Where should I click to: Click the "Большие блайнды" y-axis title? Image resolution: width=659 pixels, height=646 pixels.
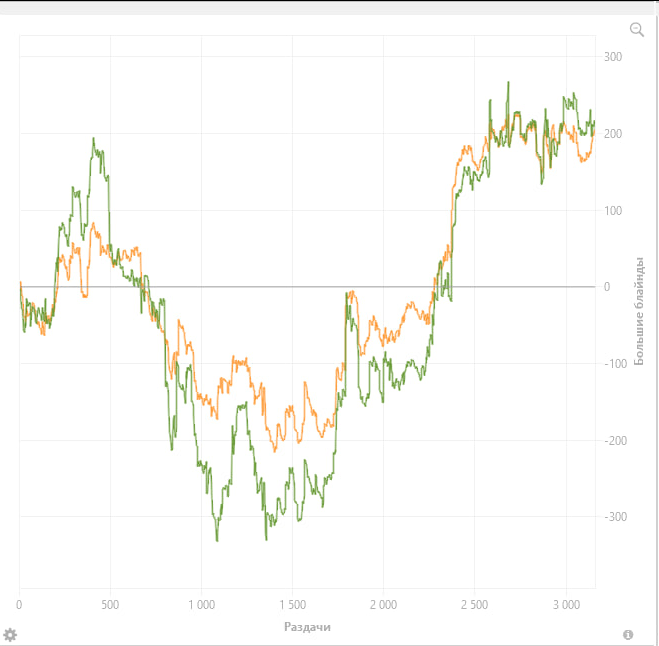(640, 311)
